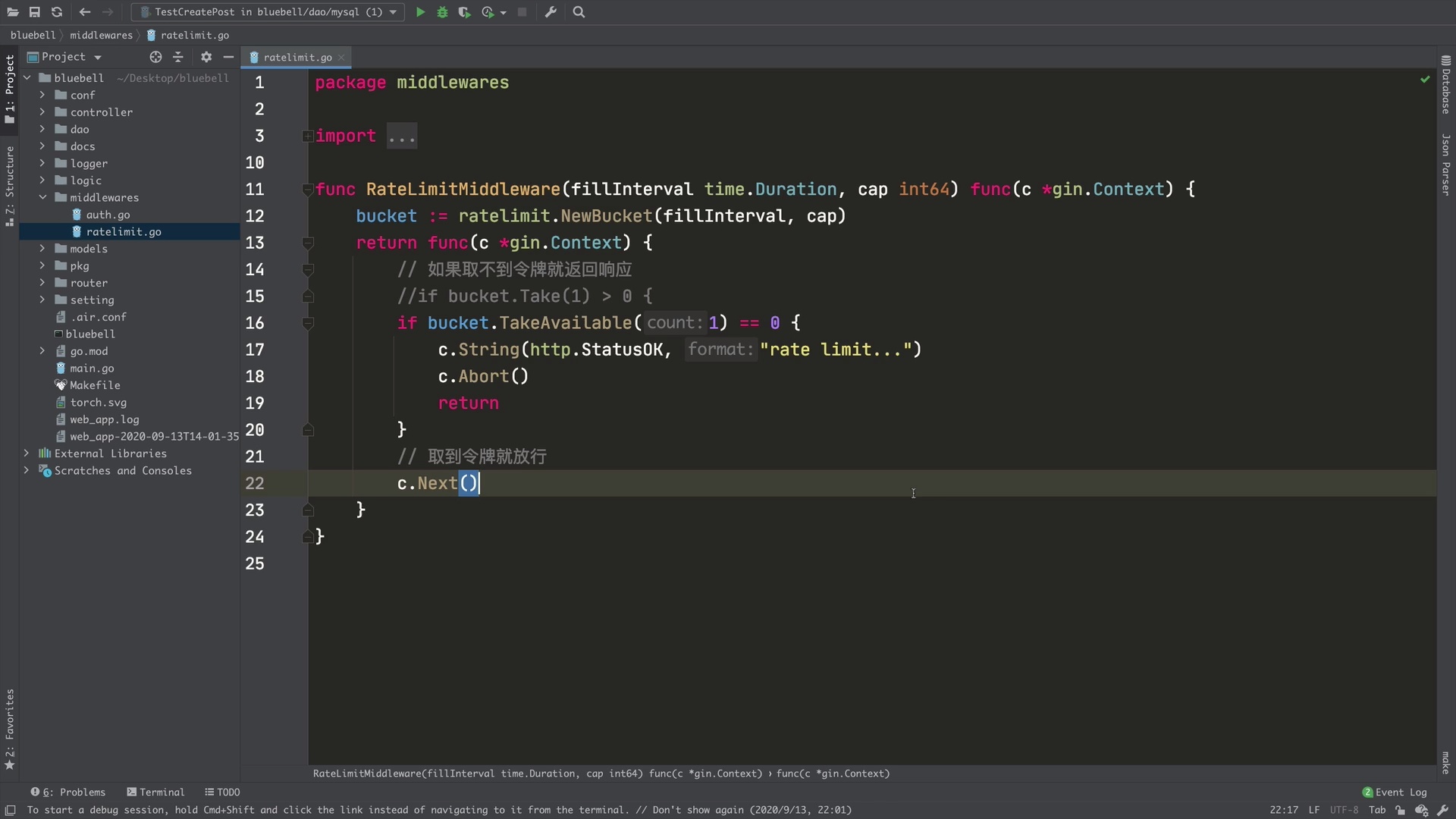This screenshot has height=819, width=1456.
Task: Click Save All floppy disk icon
Action: pyautogui.click(x=35, y=12)
